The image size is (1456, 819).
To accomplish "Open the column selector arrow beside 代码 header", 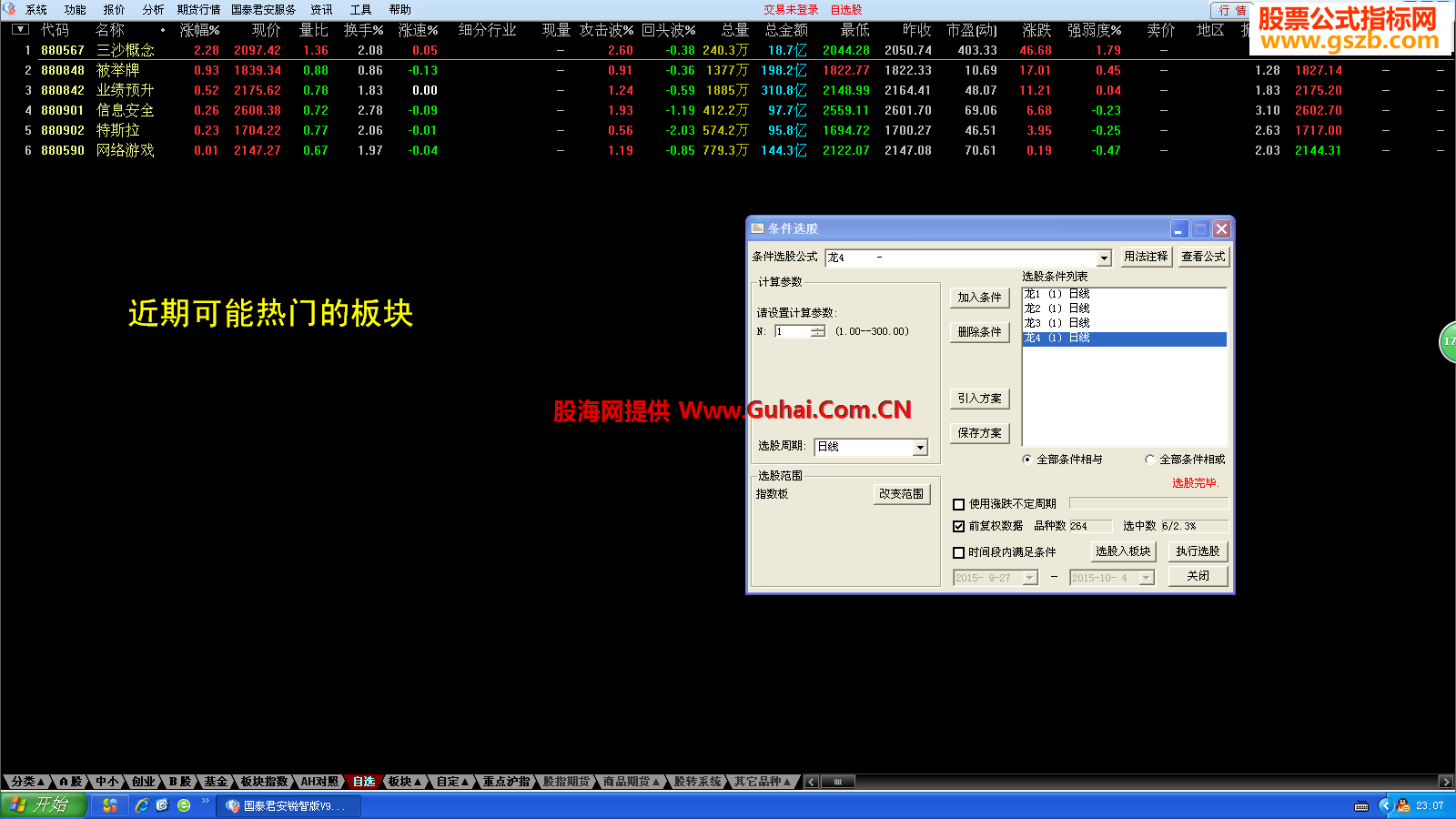I will (x=20, y=29).
